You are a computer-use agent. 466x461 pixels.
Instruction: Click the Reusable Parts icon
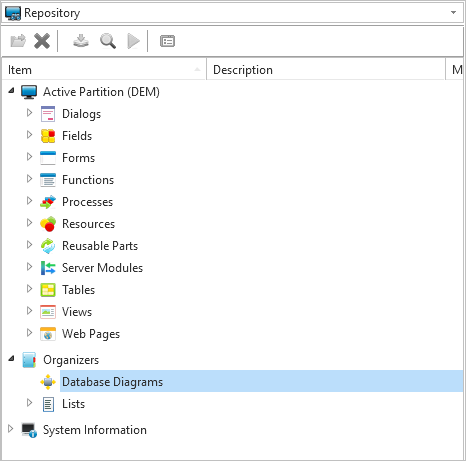(48, 246)
